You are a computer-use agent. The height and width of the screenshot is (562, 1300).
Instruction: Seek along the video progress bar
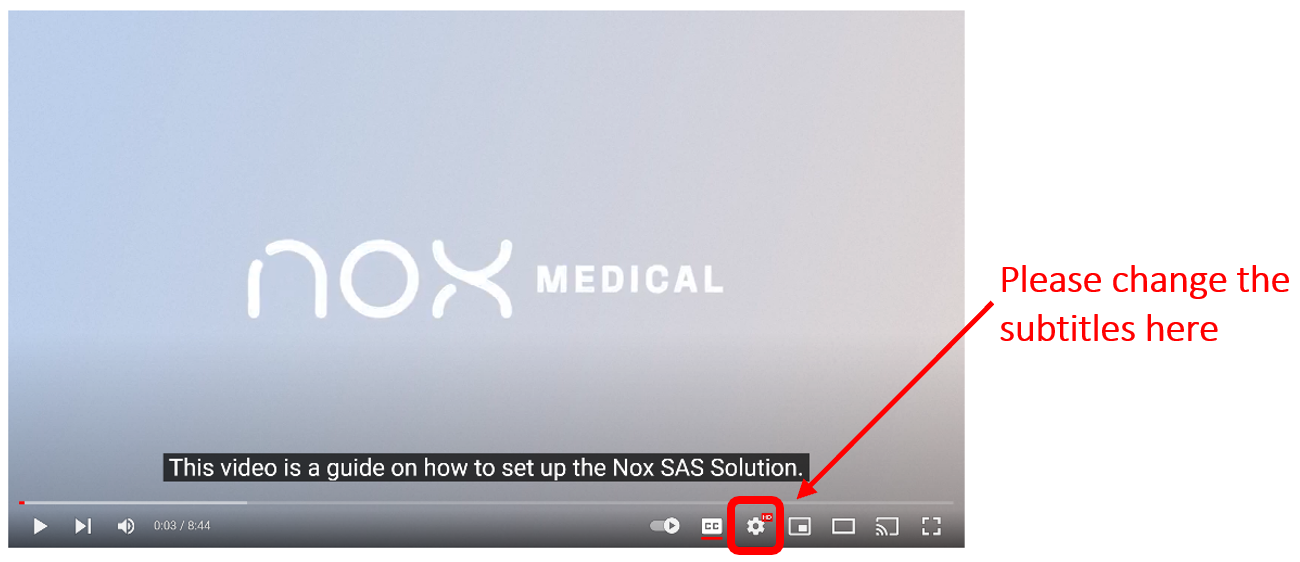(x=486, y=502)
